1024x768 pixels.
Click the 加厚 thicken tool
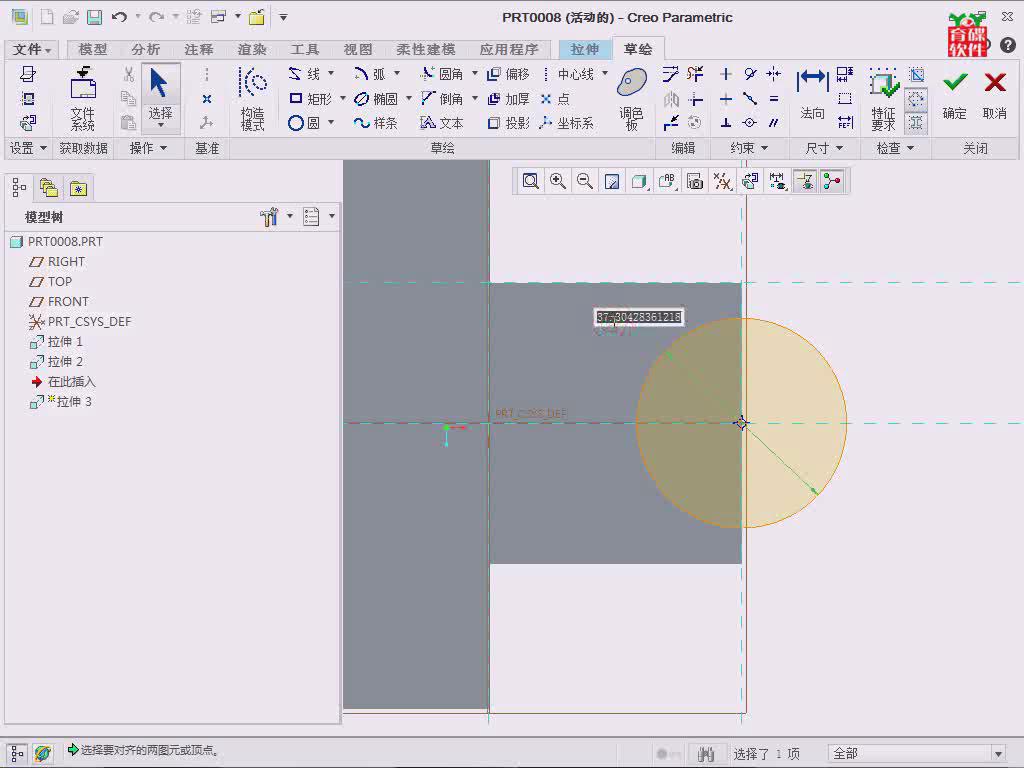(x=508, y=99)
